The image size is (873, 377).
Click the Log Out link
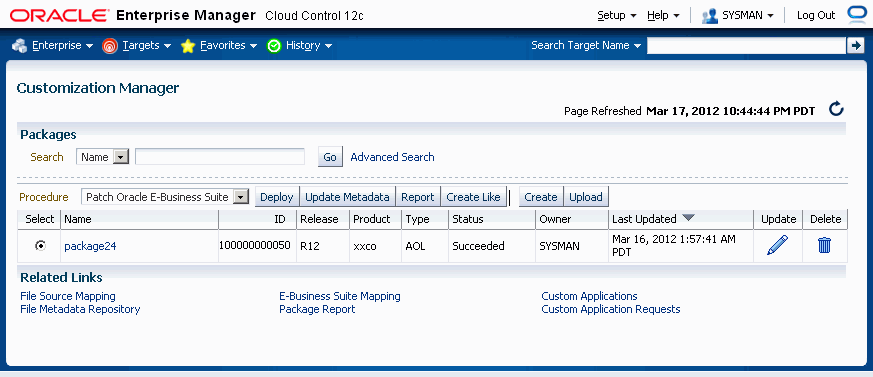pyautogui.click(x=816, y=16)
